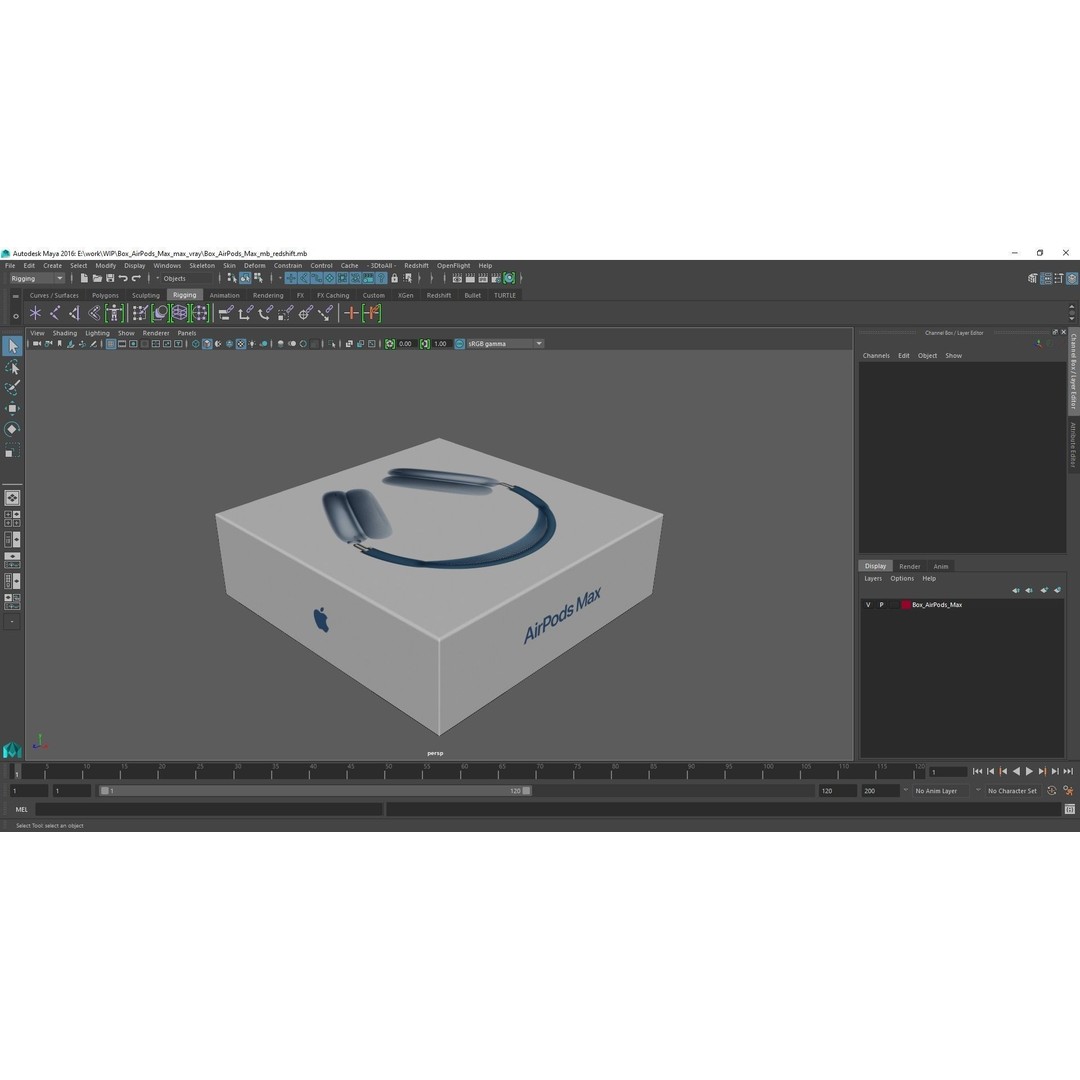The image size is (1080, 1080).
Task: Open the Rigging menu set dropdown
Action: point(37,278)
